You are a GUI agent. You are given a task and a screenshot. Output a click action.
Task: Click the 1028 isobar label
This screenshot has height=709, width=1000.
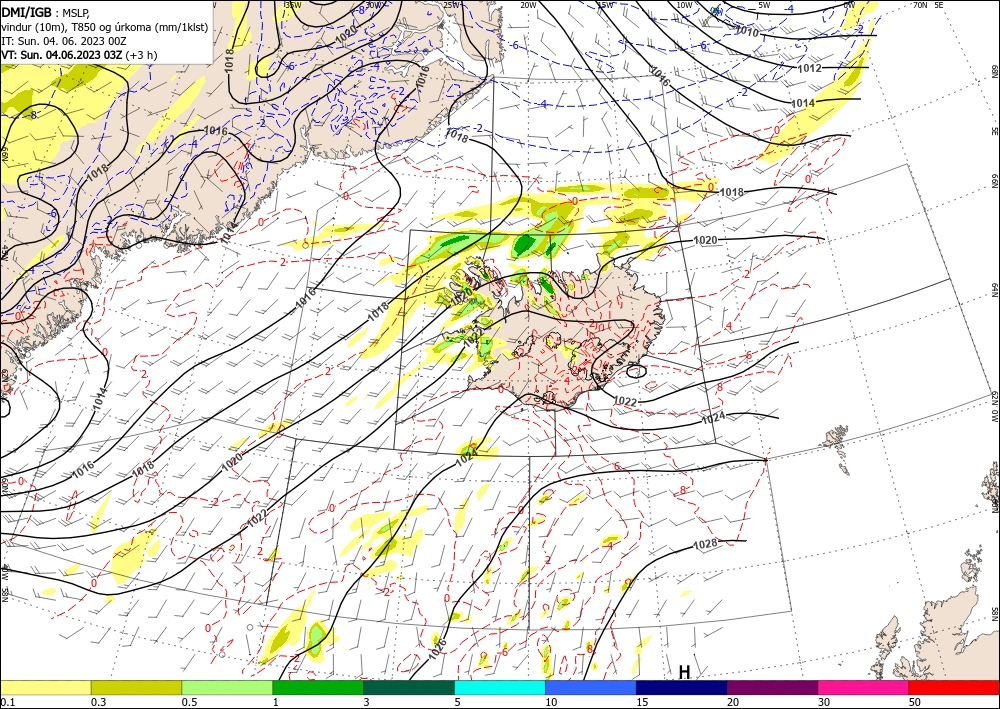point(705,544)
